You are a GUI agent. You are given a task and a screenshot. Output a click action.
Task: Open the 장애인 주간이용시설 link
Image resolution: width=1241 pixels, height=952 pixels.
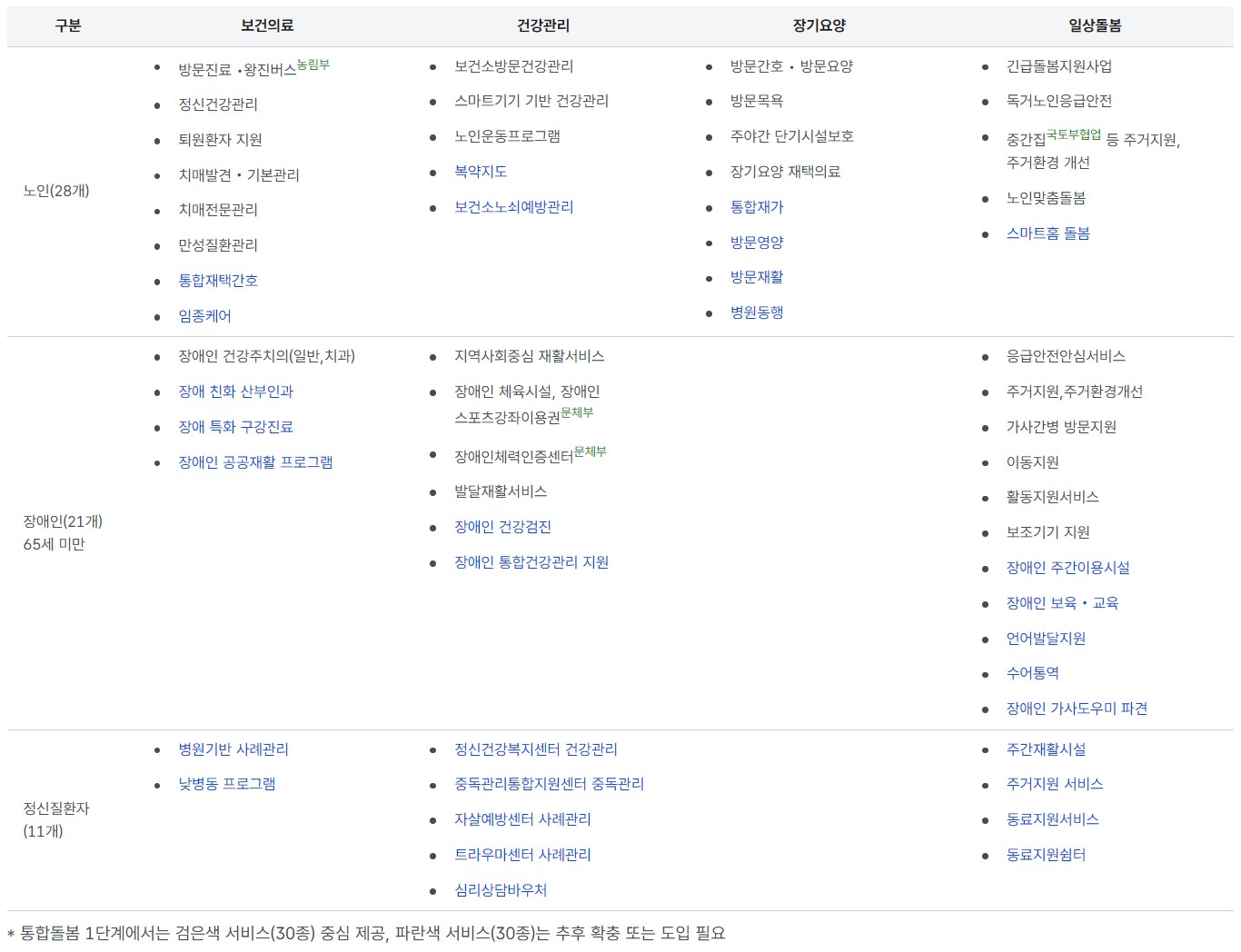(1067, 568)
